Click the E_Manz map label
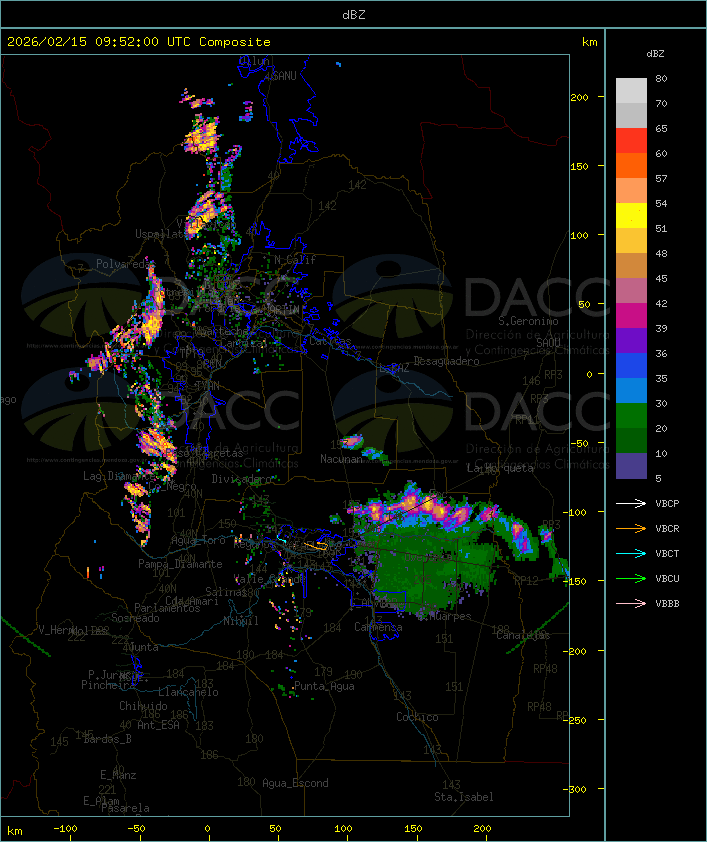The height and width of the screenshot is (842, 707). [118, 775]
